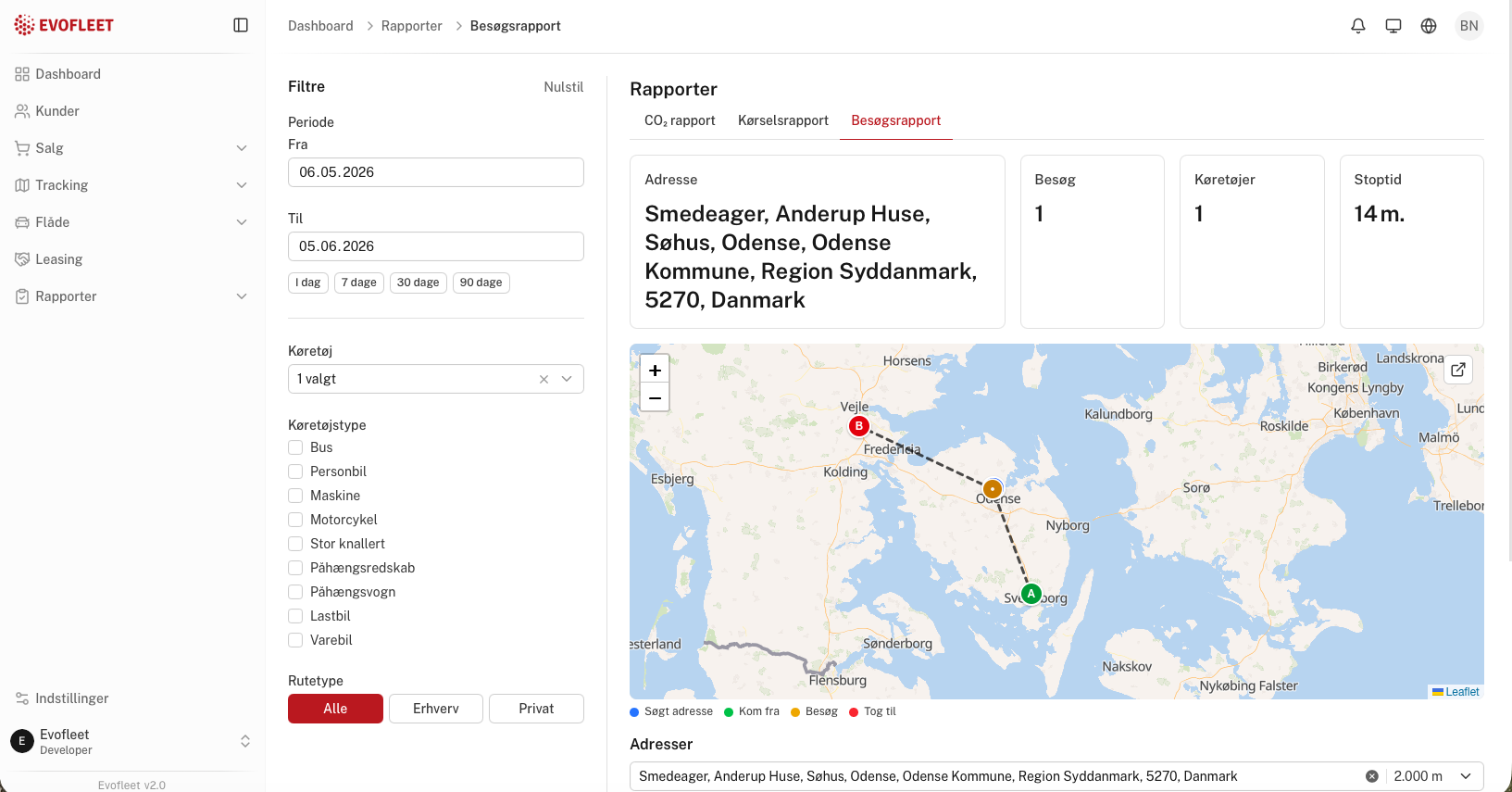The image size is (1512, 792).
Task: Open the BN user avatar menu
Action: 1469,26
